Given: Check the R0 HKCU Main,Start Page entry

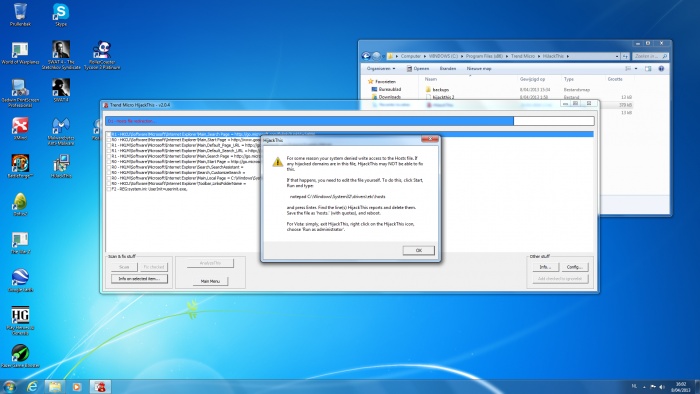Looking at the screenshot, I should (x=108, y=140).
